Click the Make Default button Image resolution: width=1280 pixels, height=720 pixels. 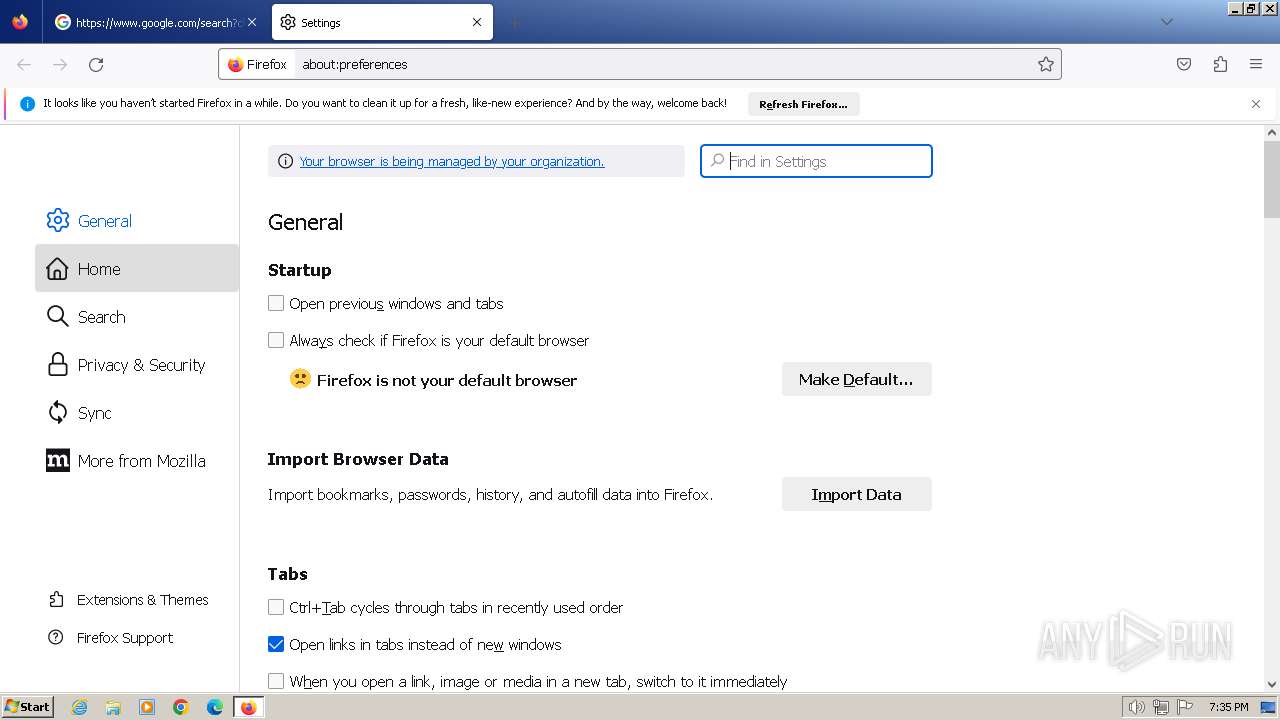[x=856, y=379]
